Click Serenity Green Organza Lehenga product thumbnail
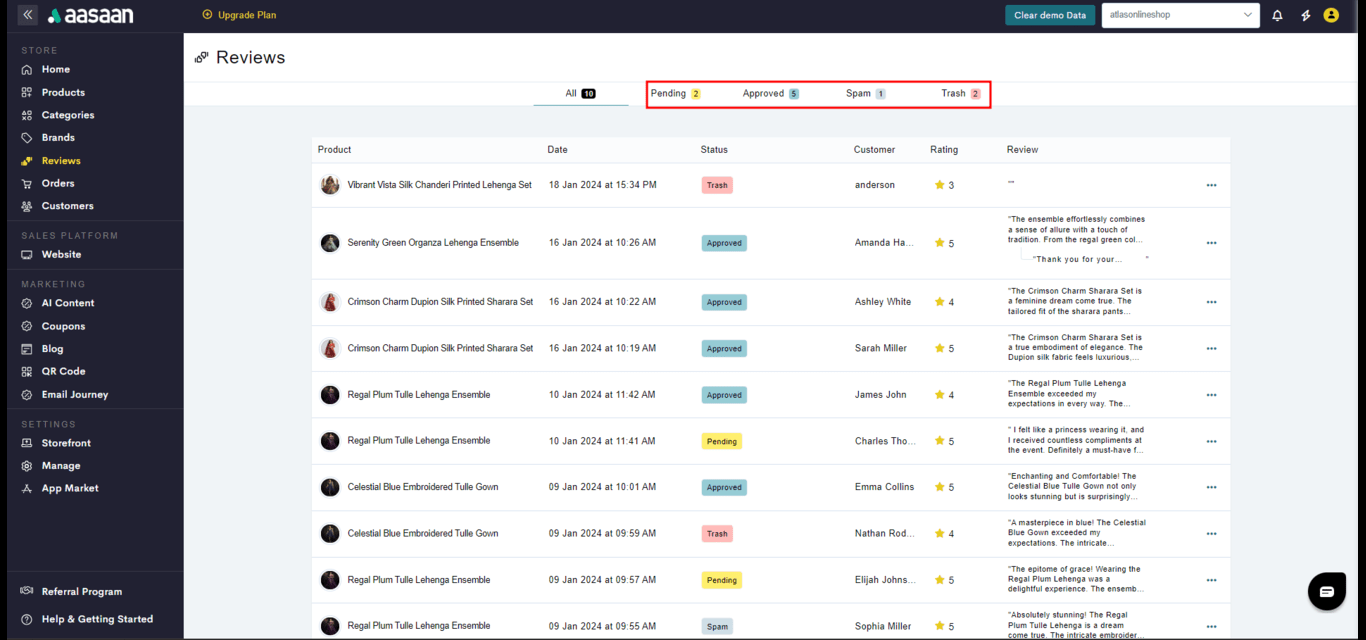The image size is (1366, 640). [x=330, y=243]
